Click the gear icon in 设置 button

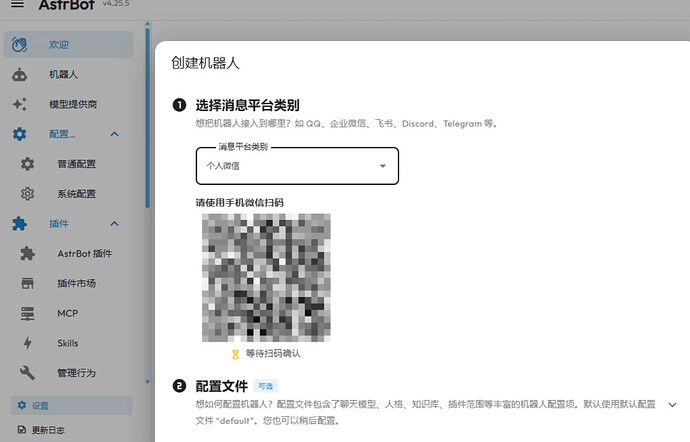[x=22, y=405]
